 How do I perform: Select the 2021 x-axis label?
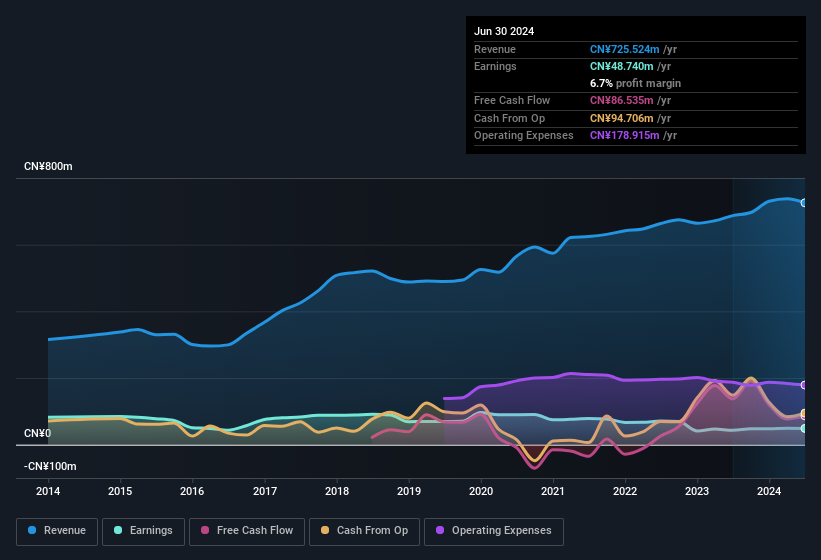tap(553, 491)
